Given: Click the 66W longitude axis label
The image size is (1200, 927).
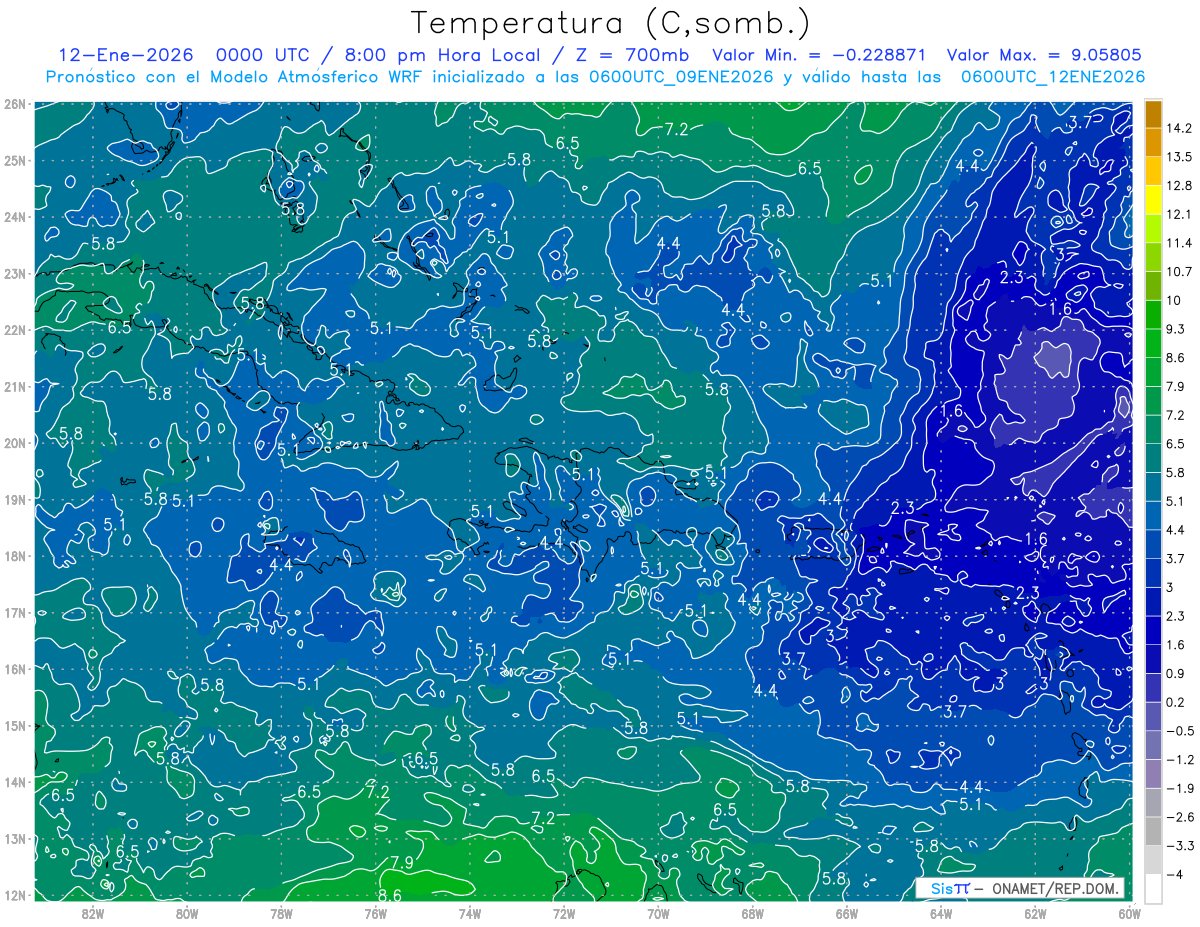Looking at the screenshot, I should coord(847,912).
